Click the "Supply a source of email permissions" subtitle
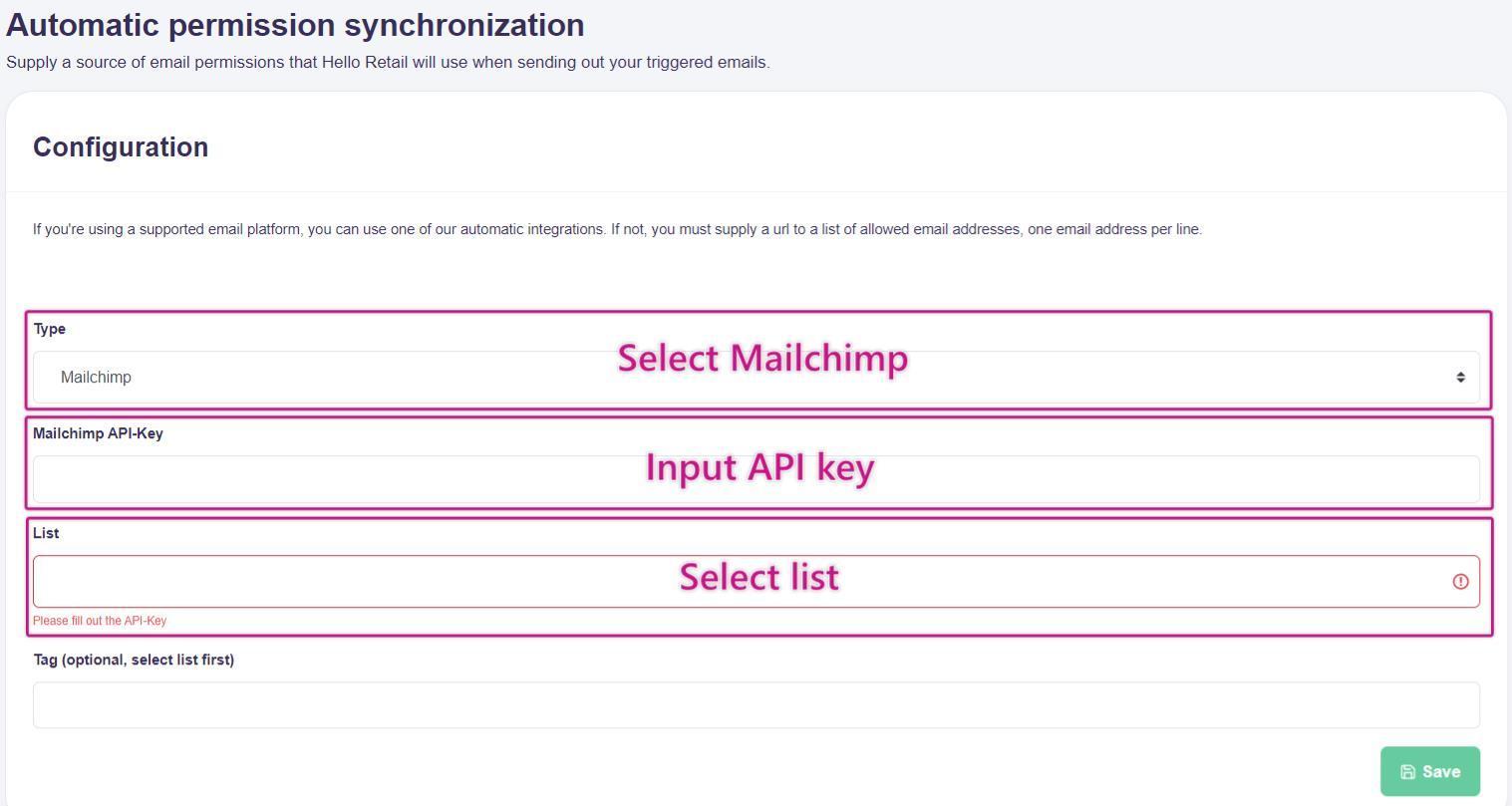The width and height of the screenshot is (1512, 806). point(388,63)
